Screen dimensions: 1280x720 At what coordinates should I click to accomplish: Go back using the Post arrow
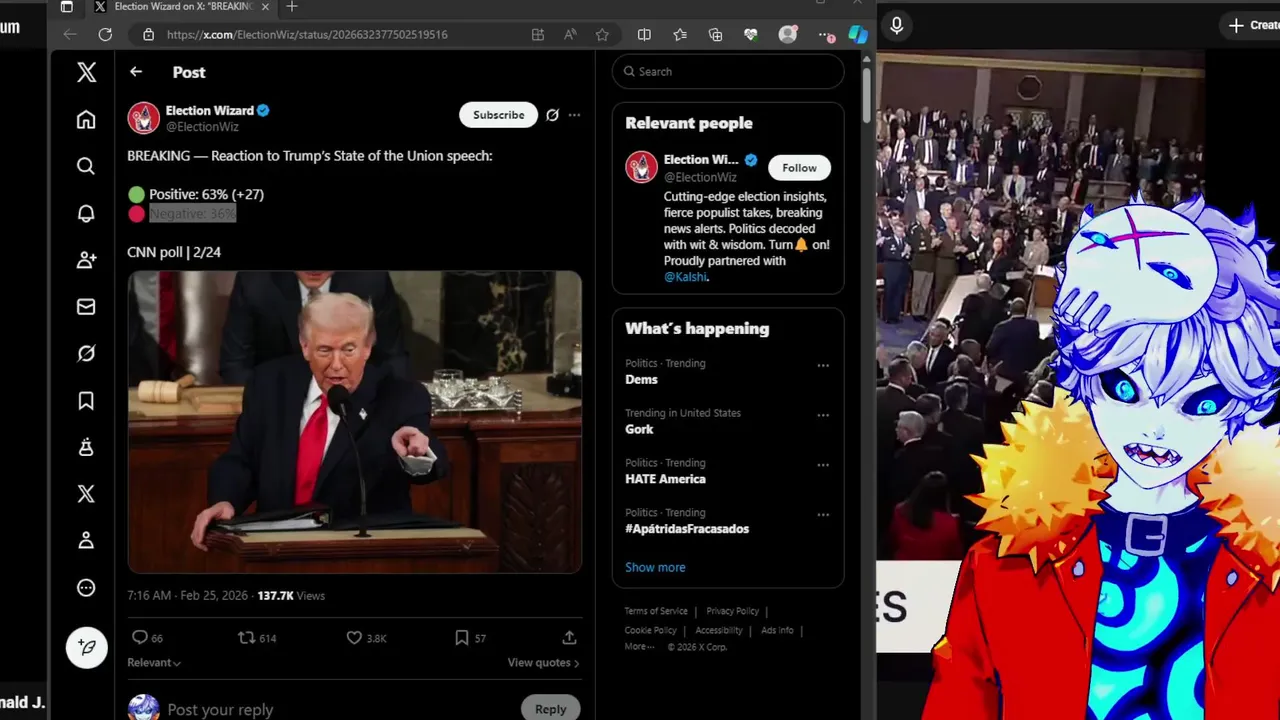[136, 72]
